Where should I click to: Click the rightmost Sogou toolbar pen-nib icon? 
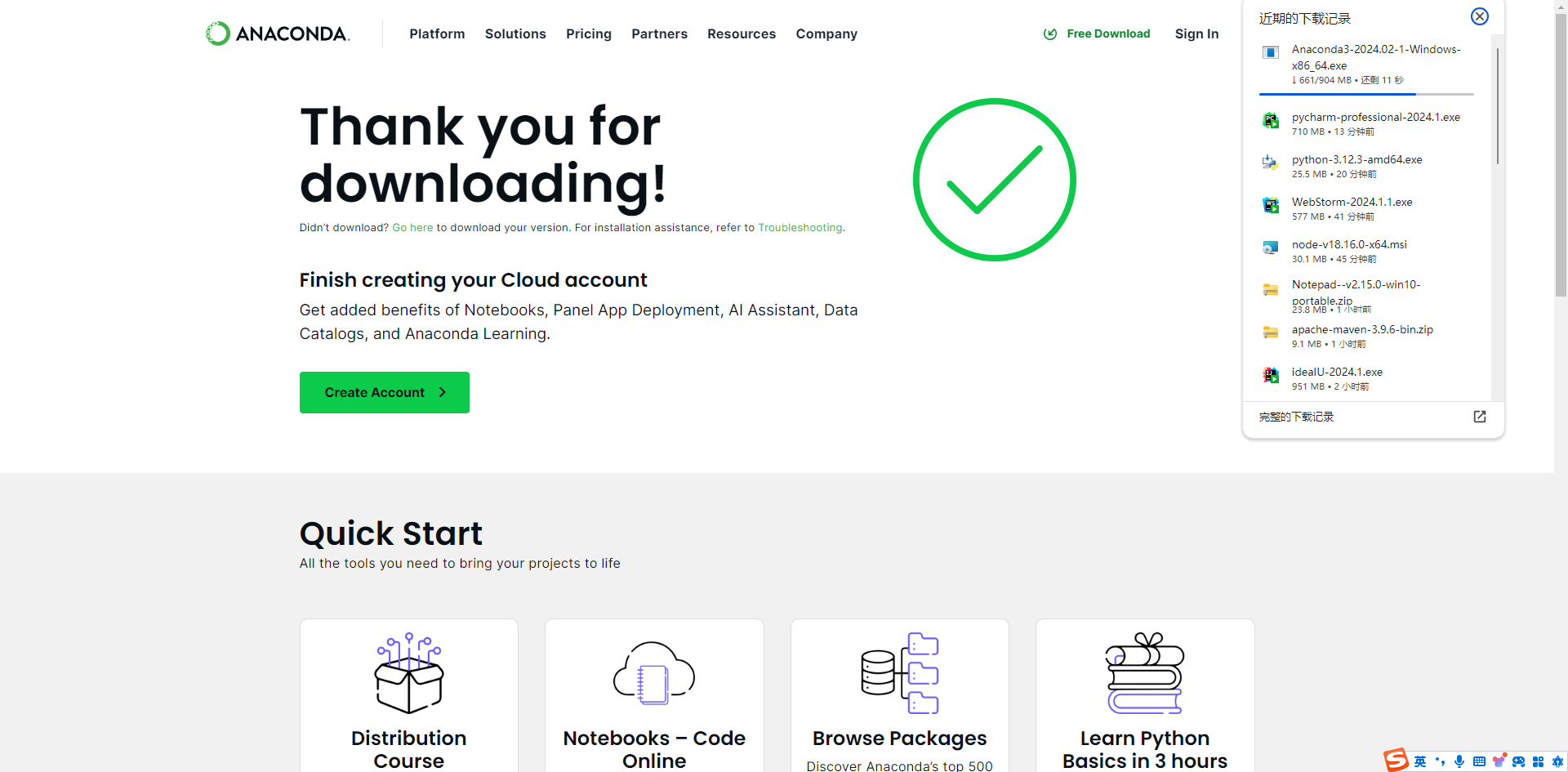point(1557,761)
